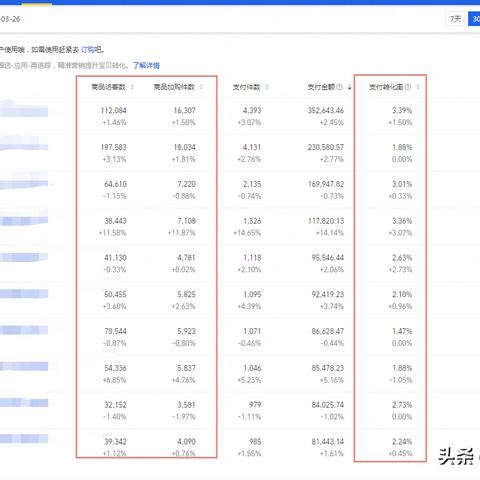This screenshot has width=480, height=480.
Task: Select visitor count value 41,130
Action: [x=115, y=257]
